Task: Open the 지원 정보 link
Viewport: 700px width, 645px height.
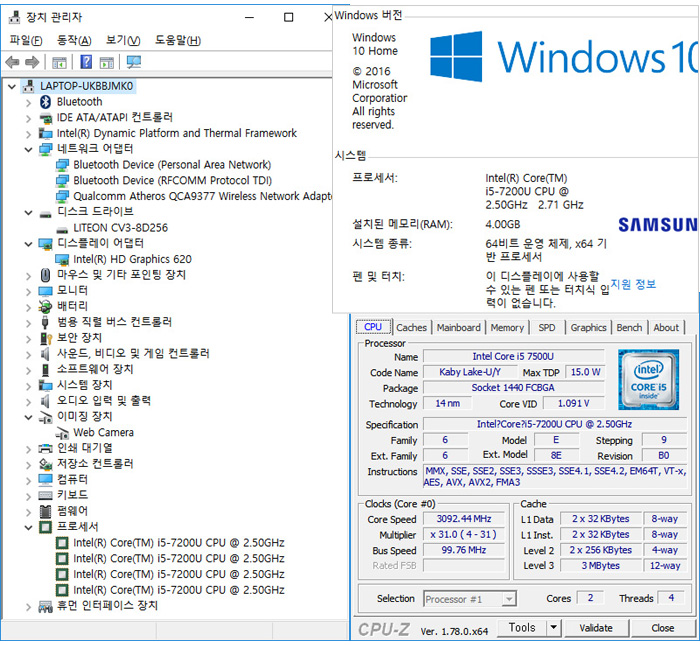Action: pyautogui.click(x=633, y=284)
